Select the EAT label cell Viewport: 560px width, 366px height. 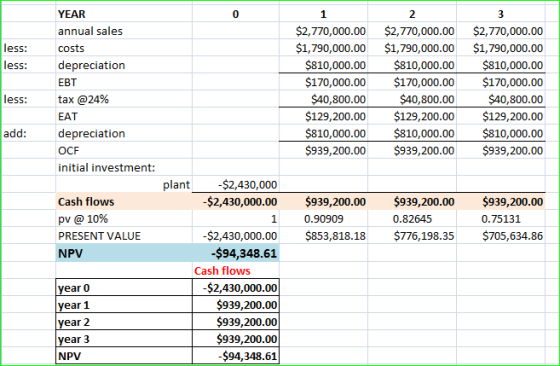[x=124, y=116]
